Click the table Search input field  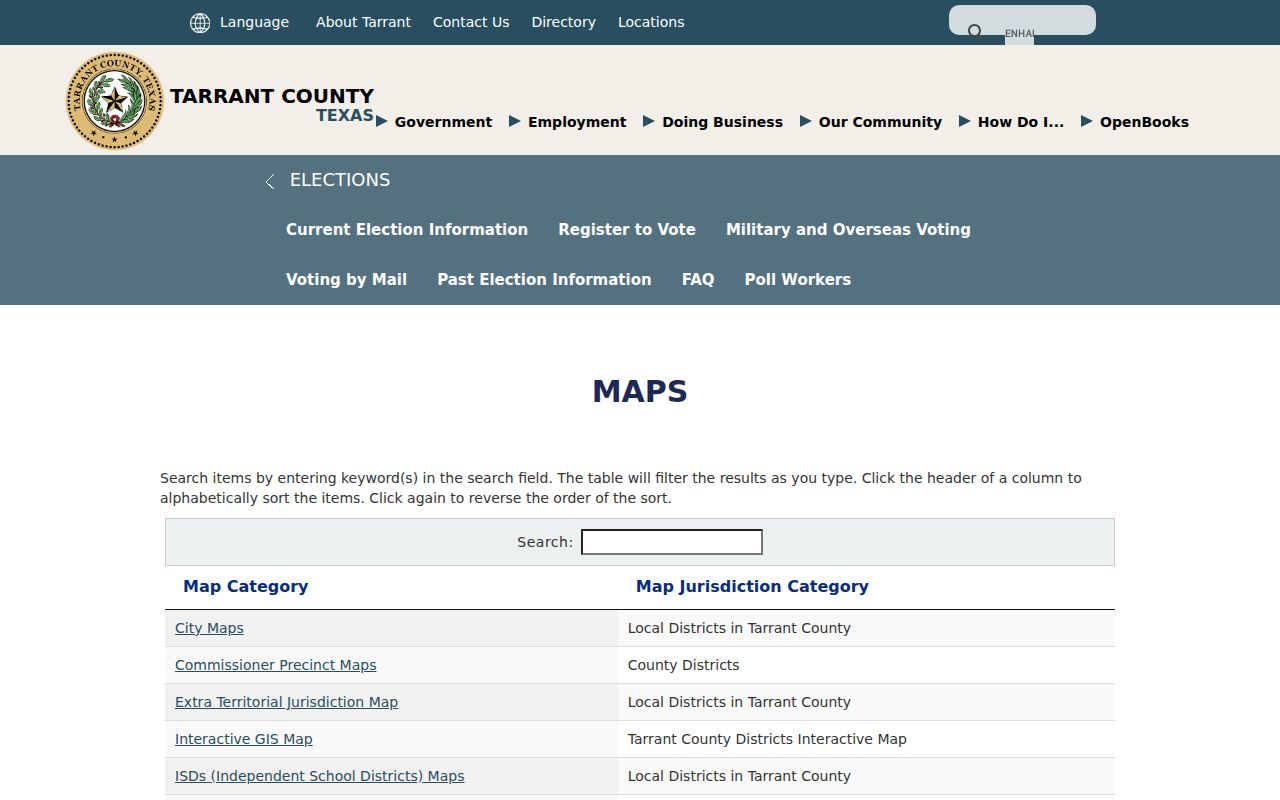pyautogui.click(x=672, y=542)
